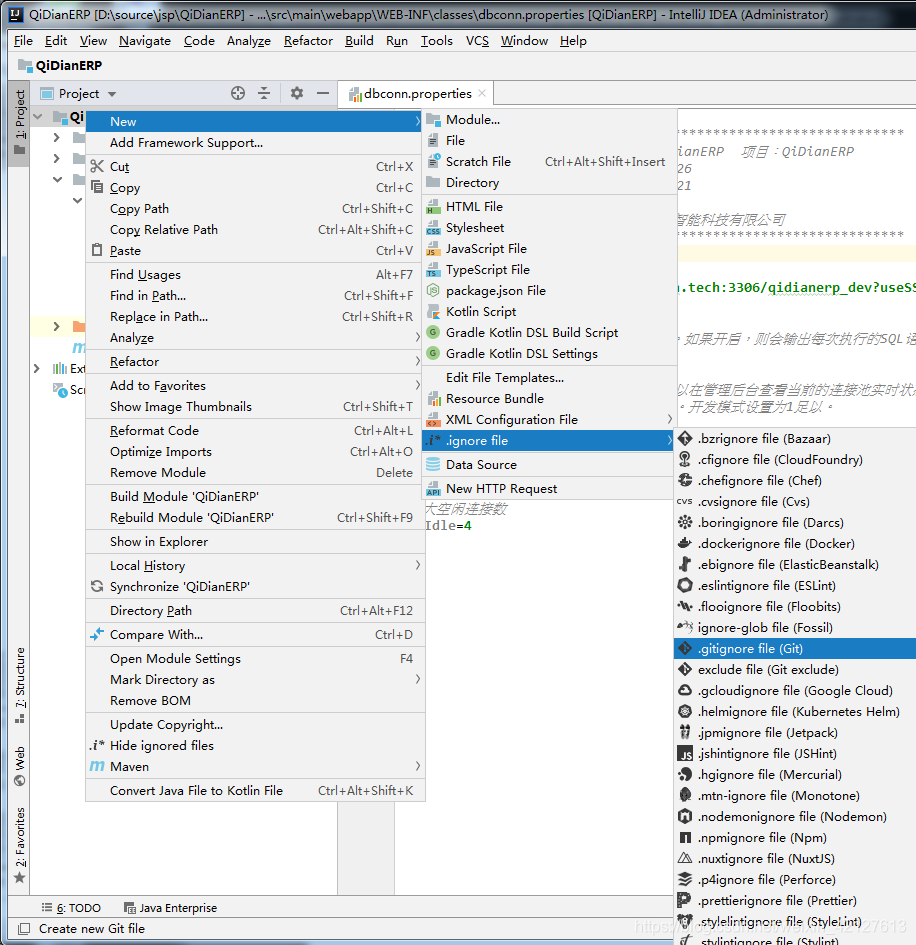This screenshot has height=945, width=916.
Task: Click Convert Java File to Kotlin File
Action: click(254, 790)
